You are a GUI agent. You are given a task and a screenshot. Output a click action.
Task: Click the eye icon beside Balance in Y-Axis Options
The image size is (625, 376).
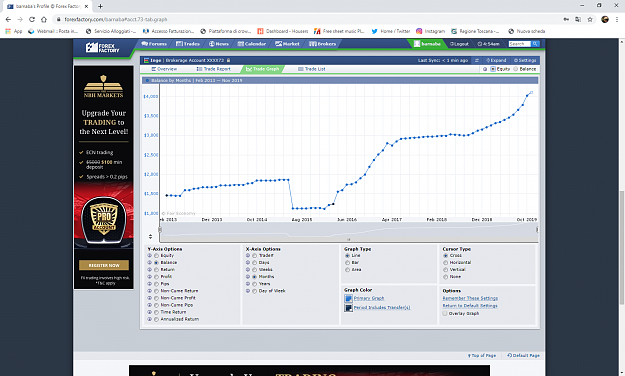click(149, 263)
